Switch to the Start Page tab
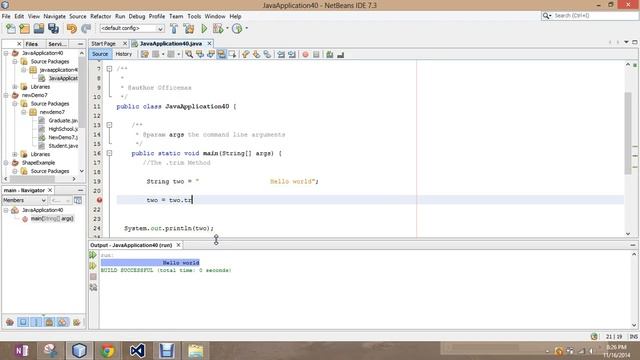This screenshot has width=640, height=360. 104,44
